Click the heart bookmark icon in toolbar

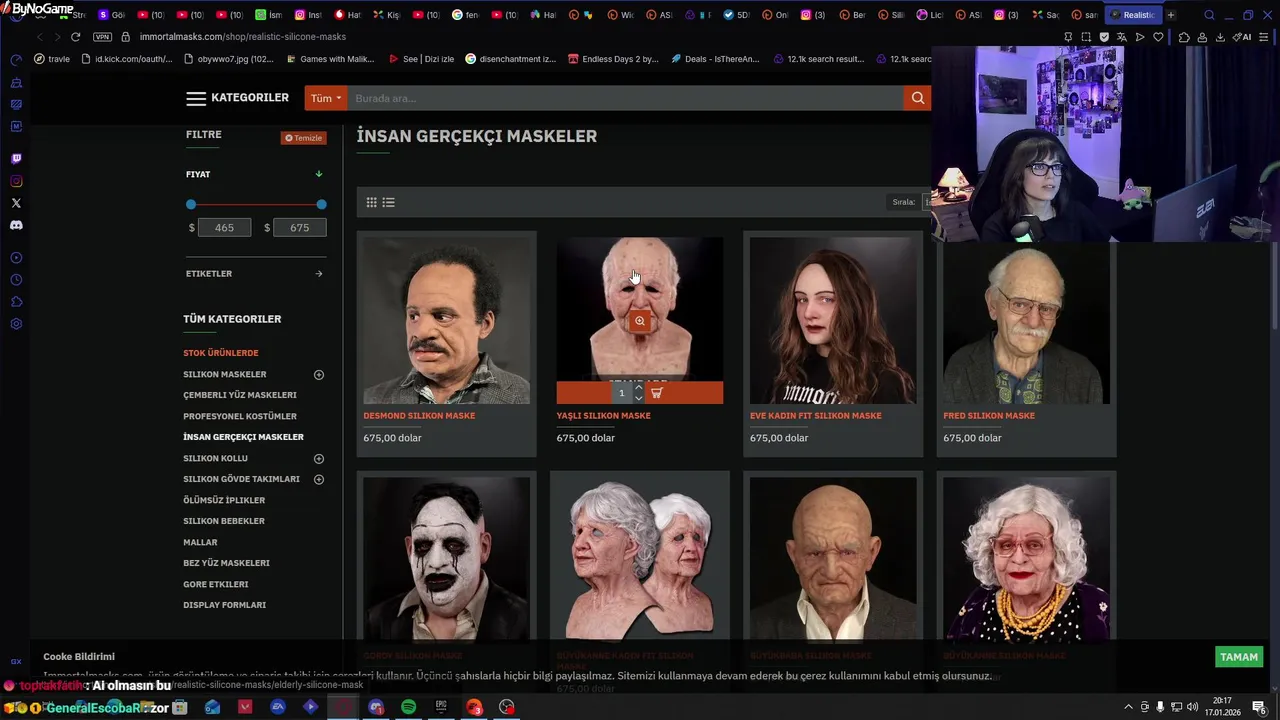click(1158, 37)
